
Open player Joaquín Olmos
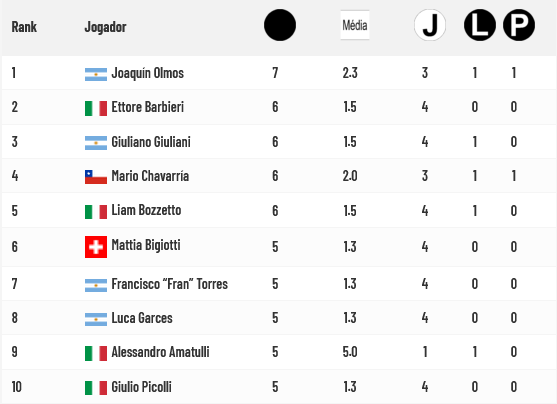pyautogui.click(x=148, y=73)
